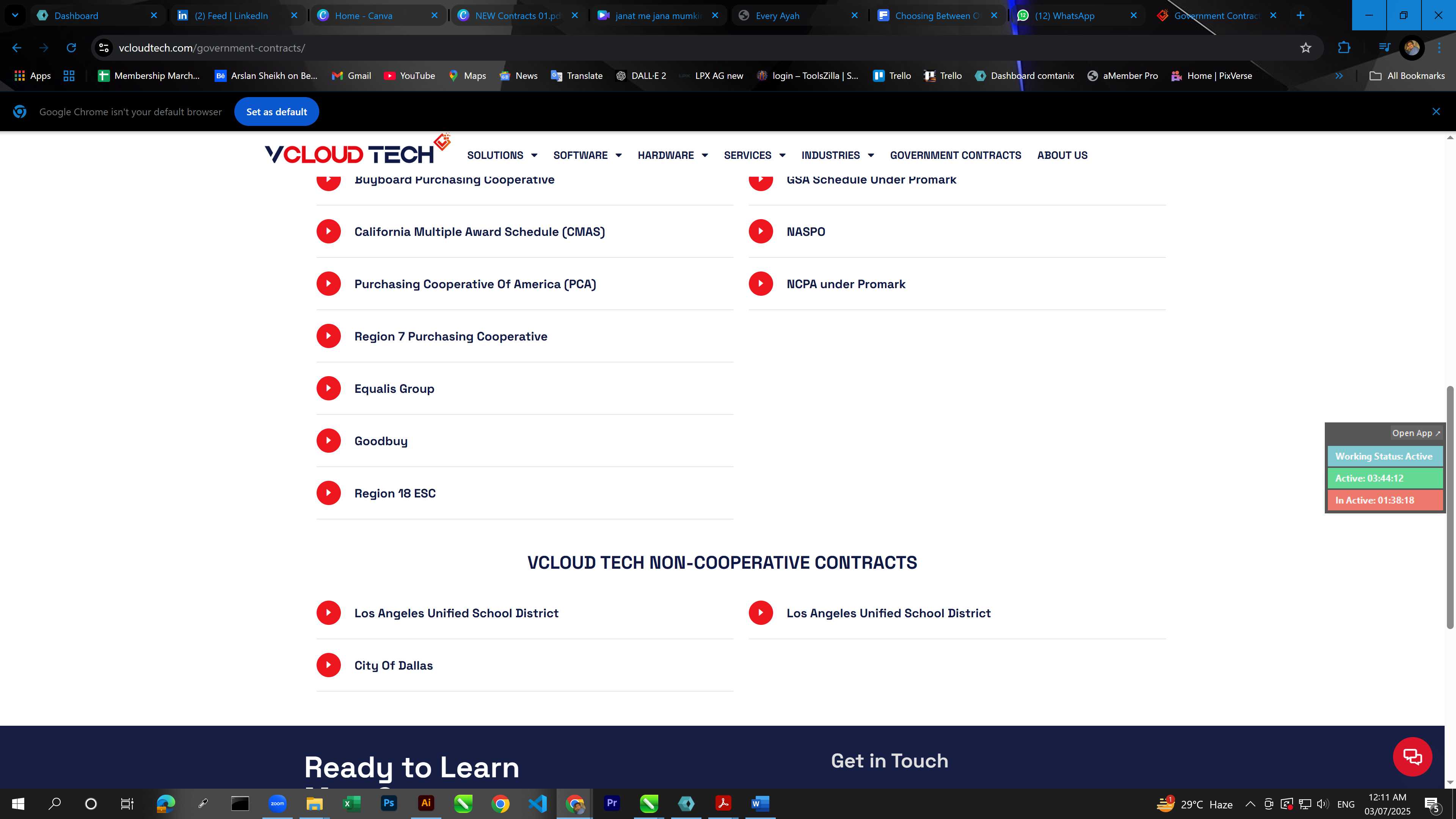1456x819 pixels.
Task: Open a new browser tab
Action: tap(1301, 15)
